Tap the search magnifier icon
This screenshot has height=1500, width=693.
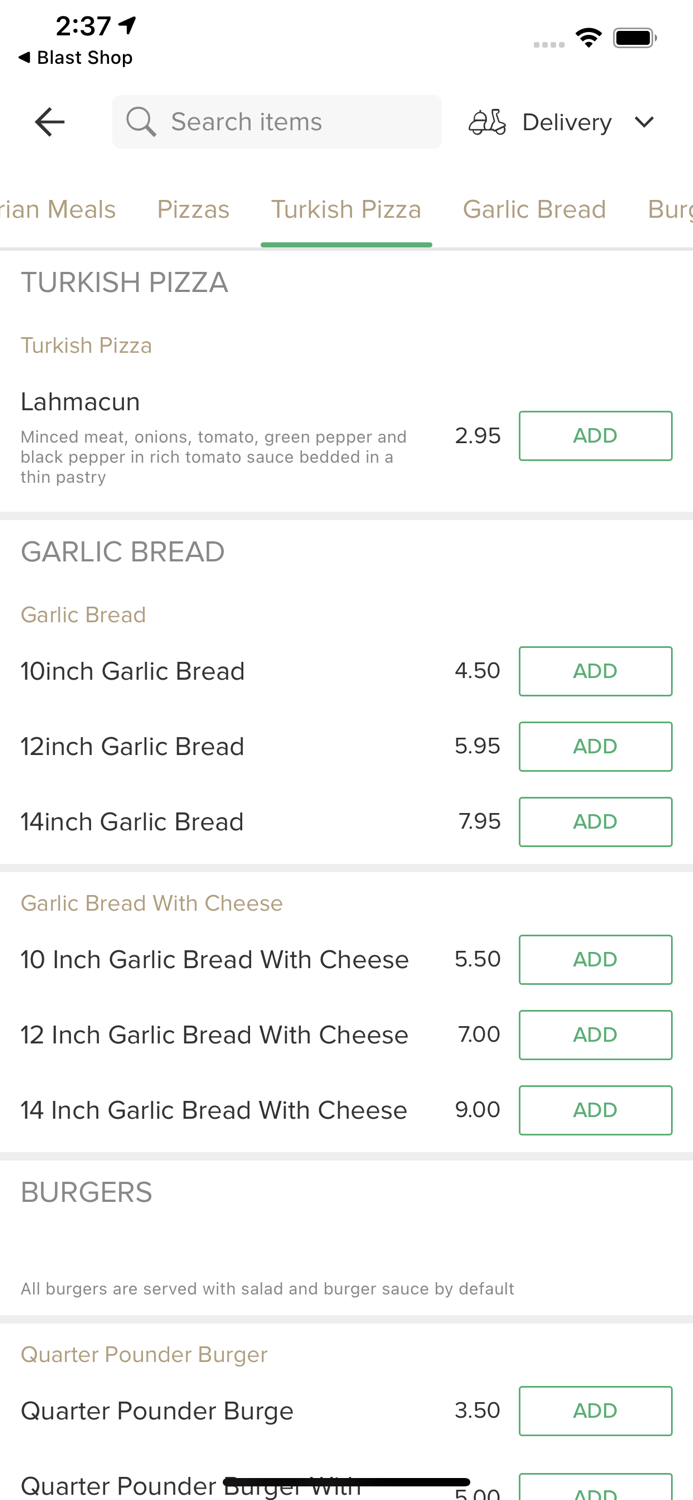141,122
